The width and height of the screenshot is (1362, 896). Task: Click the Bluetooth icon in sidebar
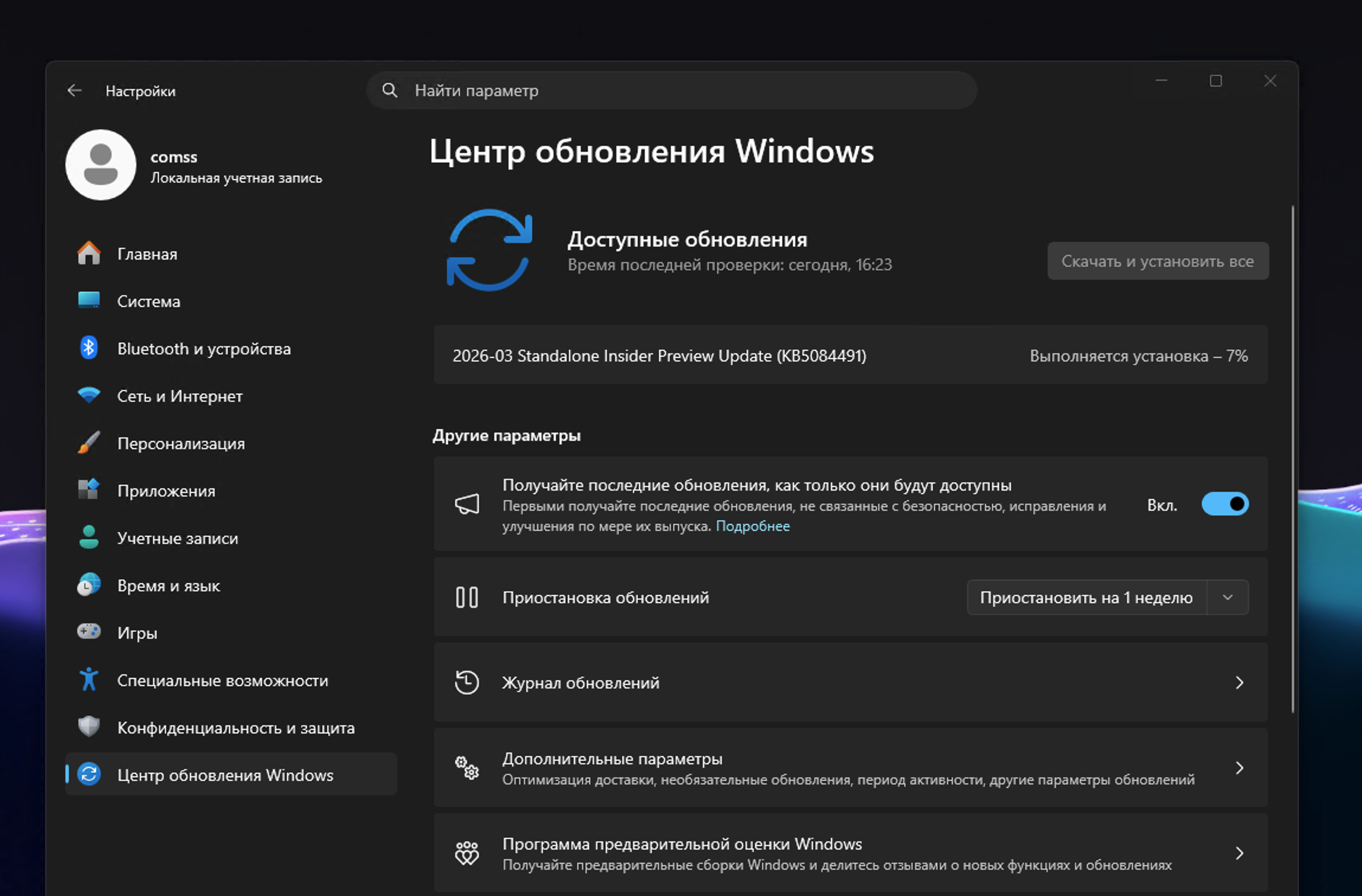coord(89,348)
